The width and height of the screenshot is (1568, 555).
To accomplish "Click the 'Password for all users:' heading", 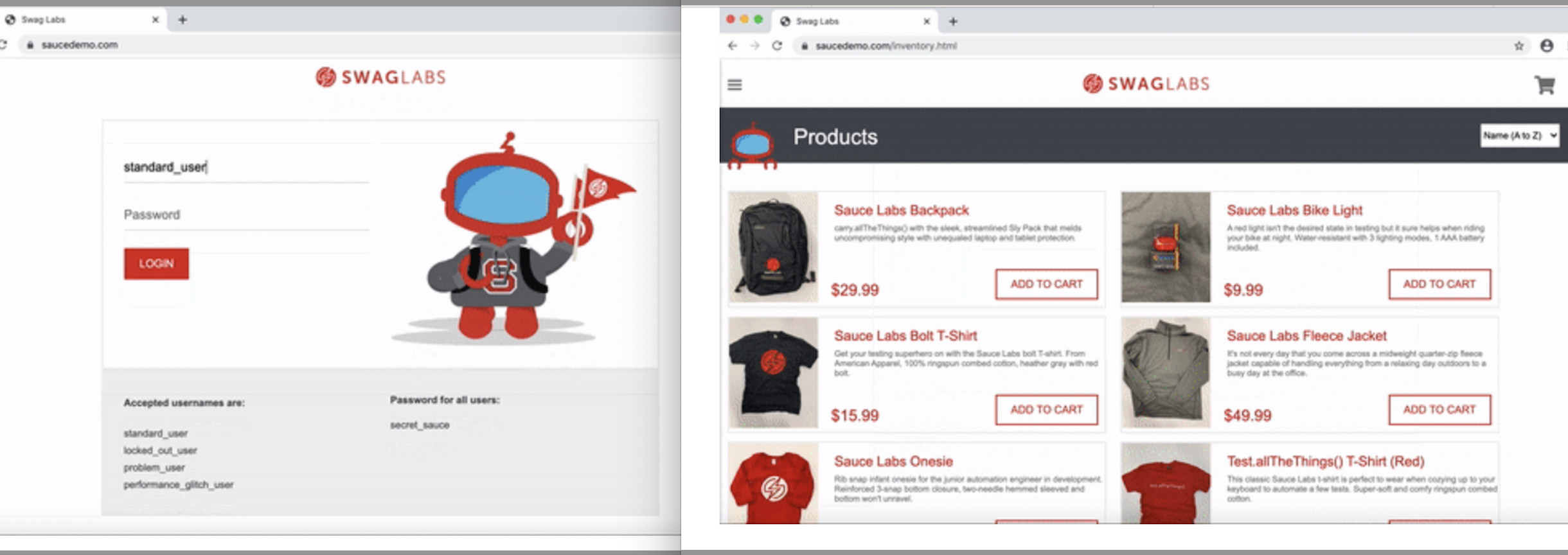I will pos(445,400).
